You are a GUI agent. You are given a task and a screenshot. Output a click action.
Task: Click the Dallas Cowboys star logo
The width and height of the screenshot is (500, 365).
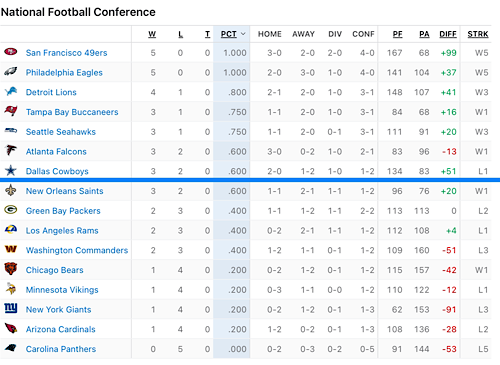11,170
